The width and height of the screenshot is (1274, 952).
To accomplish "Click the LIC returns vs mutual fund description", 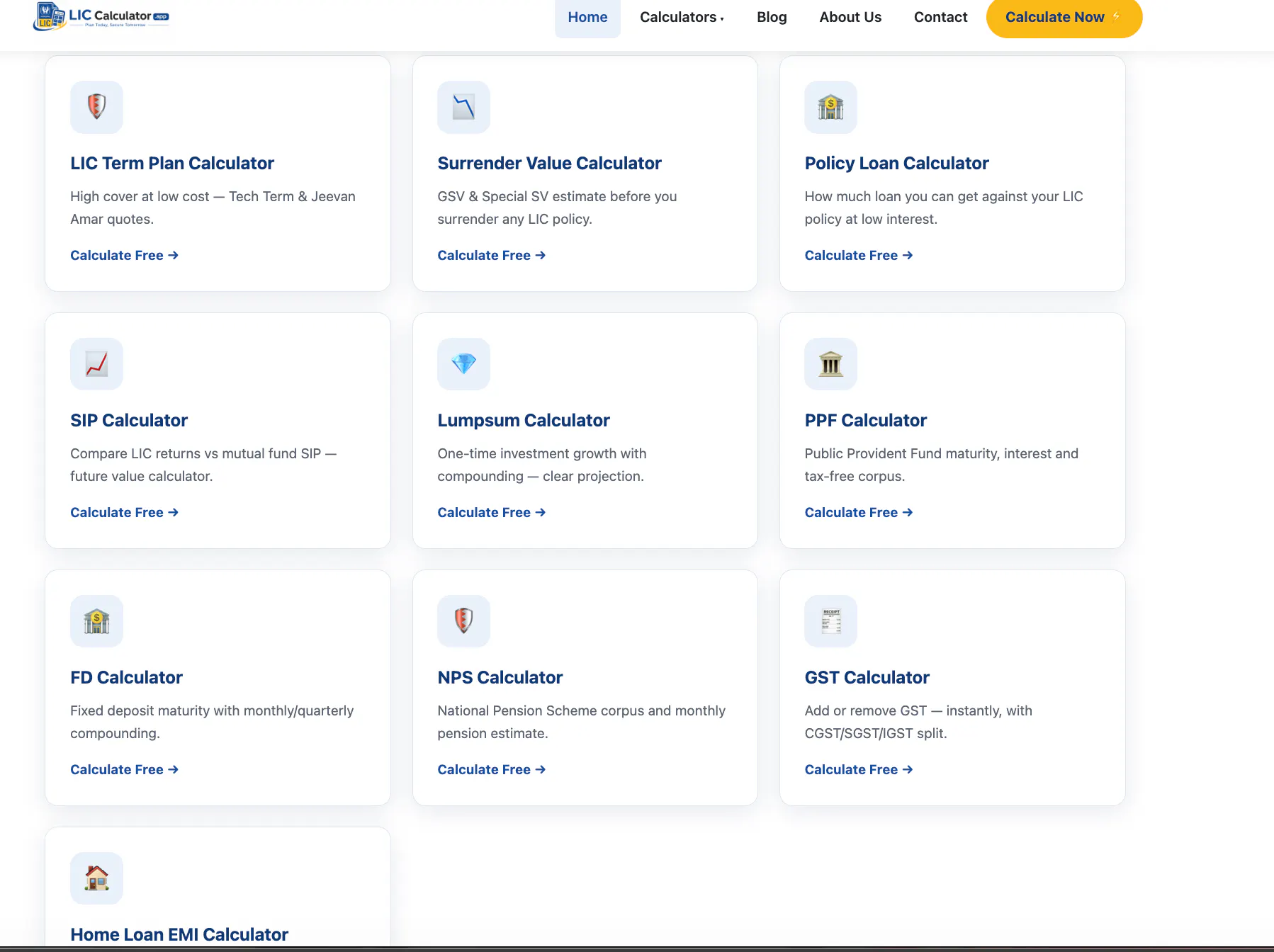I will pos(203,465).
